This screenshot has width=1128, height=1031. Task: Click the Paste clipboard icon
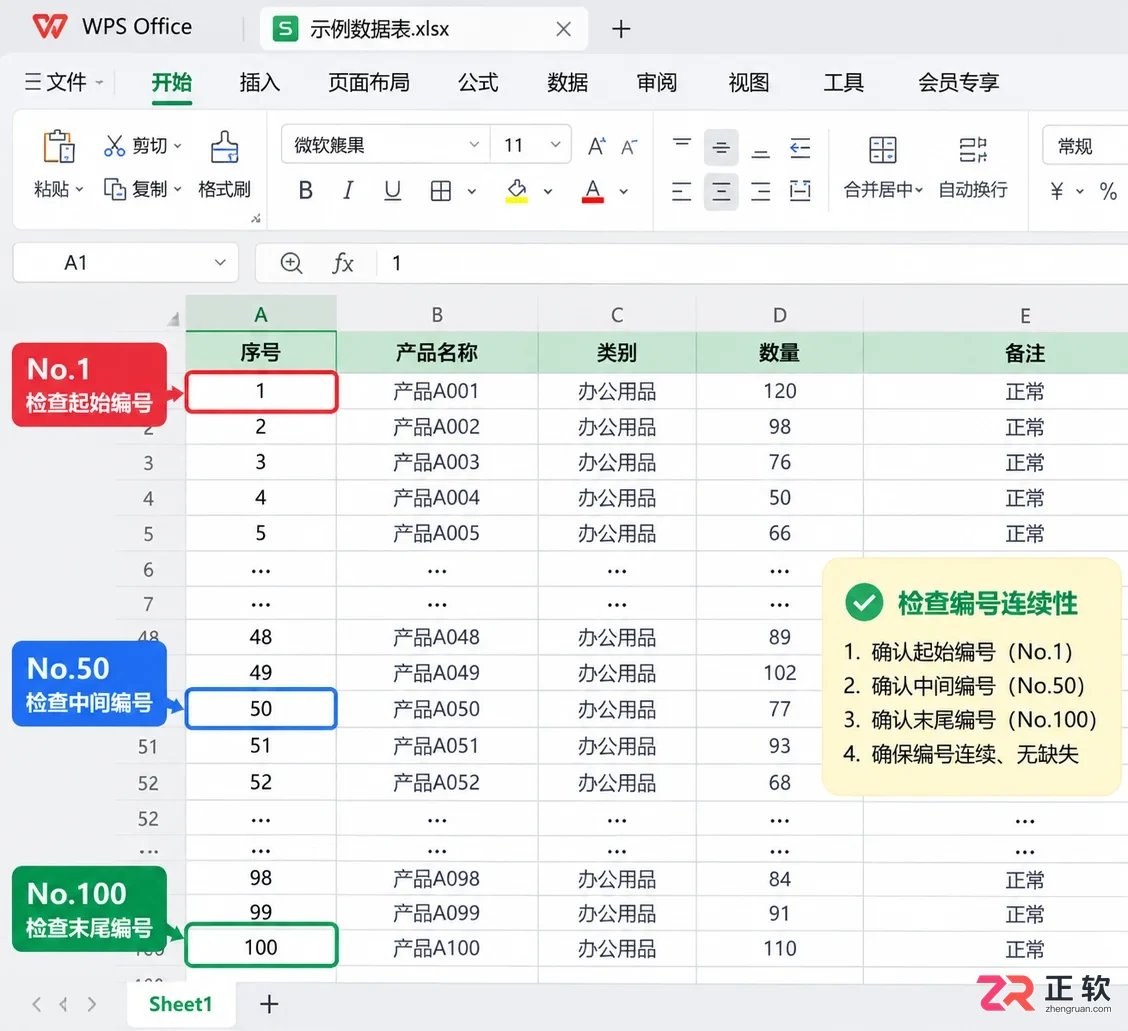tap(59, 147)
